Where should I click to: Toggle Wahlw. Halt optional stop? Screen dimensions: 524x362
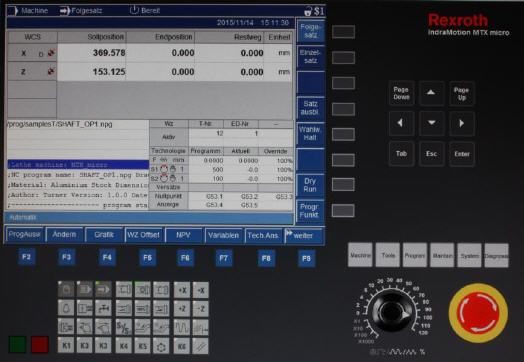pos(310,134)
